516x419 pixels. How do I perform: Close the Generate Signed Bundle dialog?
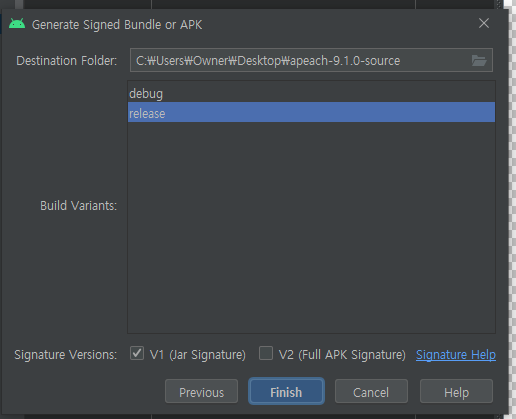click(484, 23)
